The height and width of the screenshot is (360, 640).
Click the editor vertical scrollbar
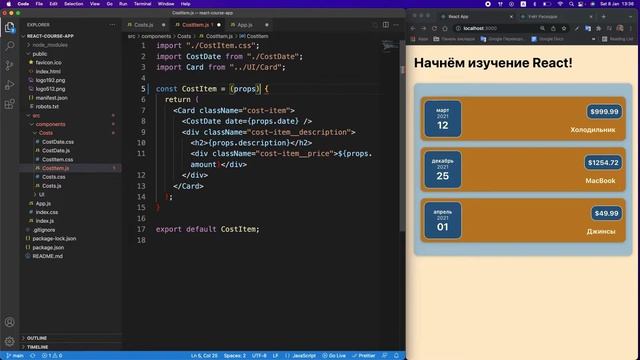pos(402,135)
